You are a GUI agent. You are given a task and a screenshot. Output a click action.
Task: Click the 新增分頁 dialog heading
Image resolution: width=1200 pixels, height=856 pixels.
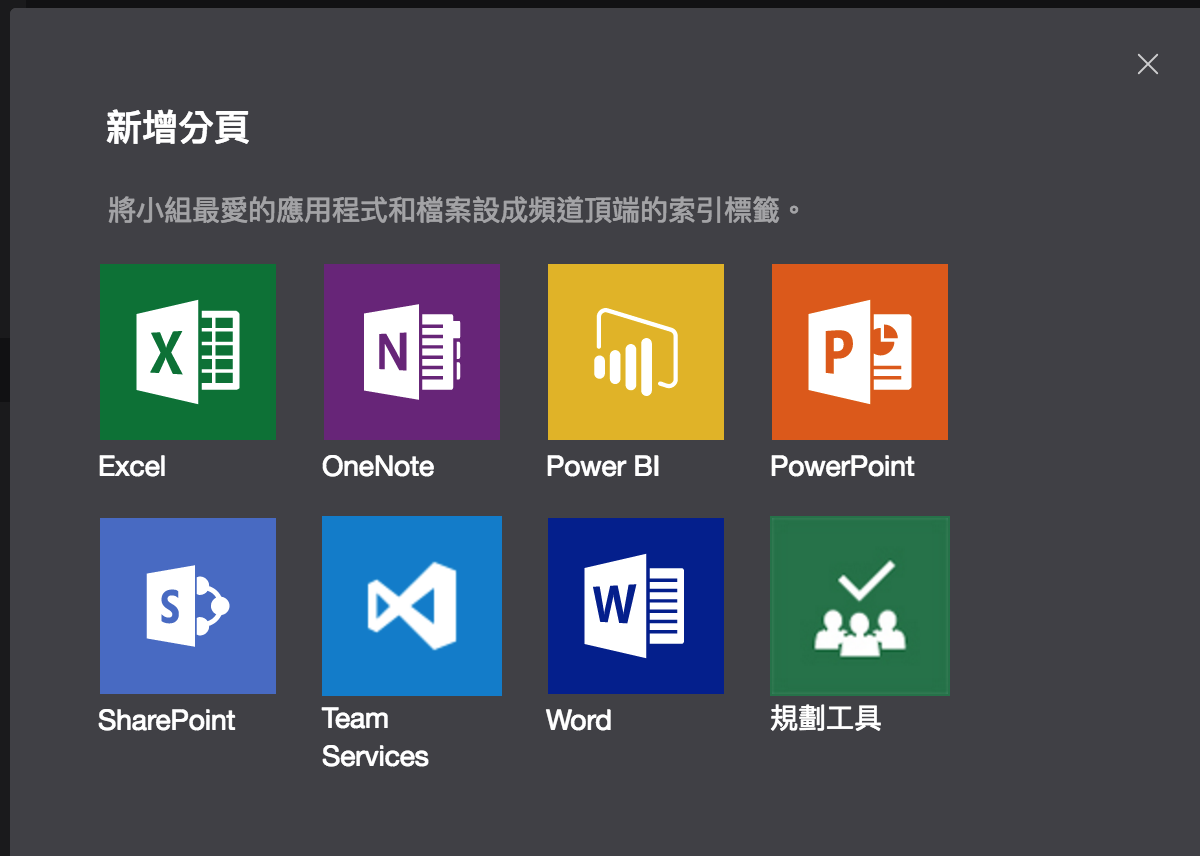click(178, 128)
